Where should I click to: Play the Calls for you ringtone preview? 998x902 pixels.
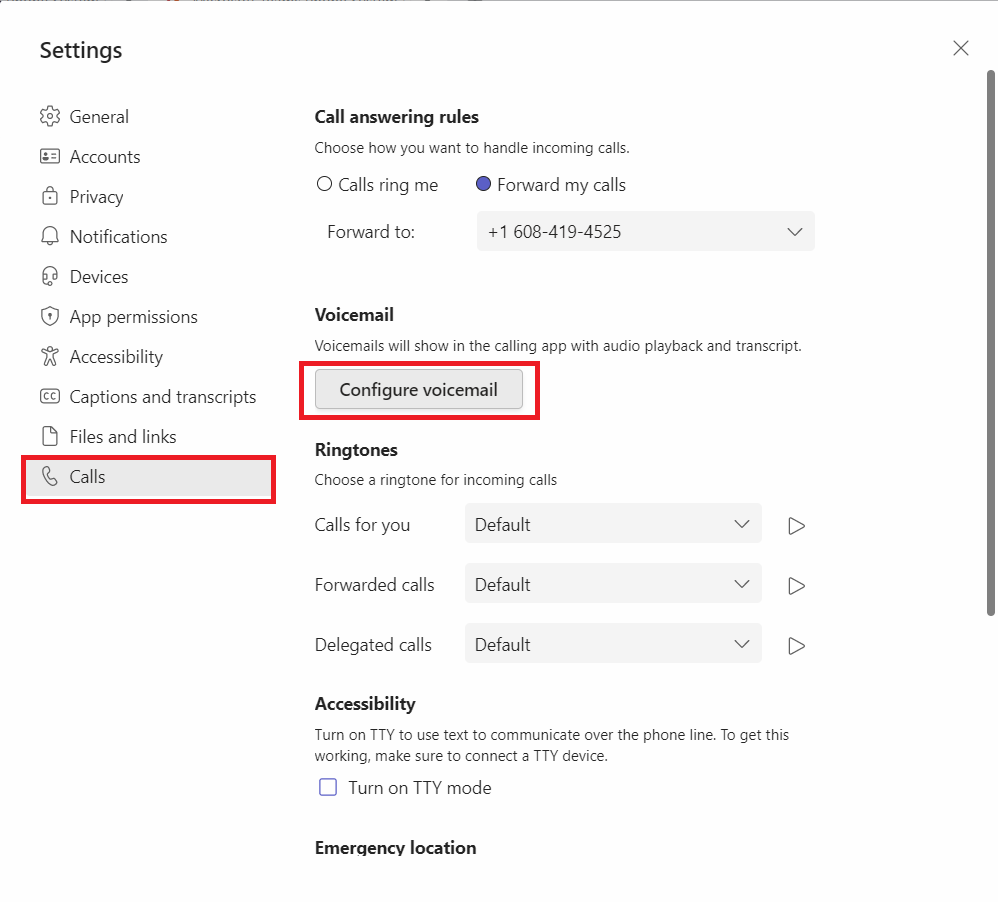[x=796, y=525]
